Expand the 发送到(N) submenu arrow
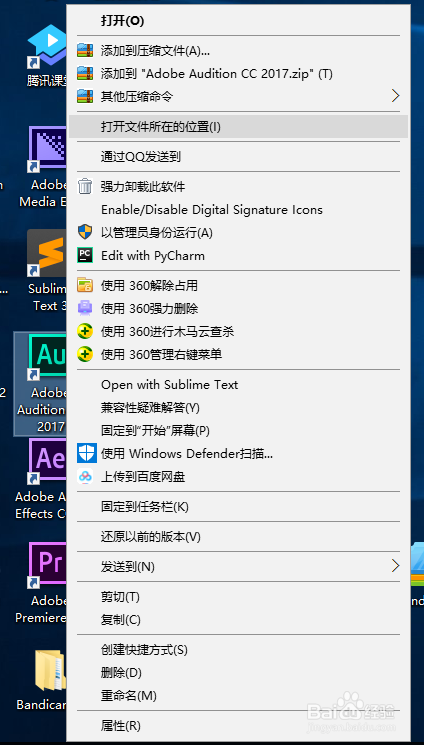The width and height of the screenshot is (424, 745). [x=395, y=566]
